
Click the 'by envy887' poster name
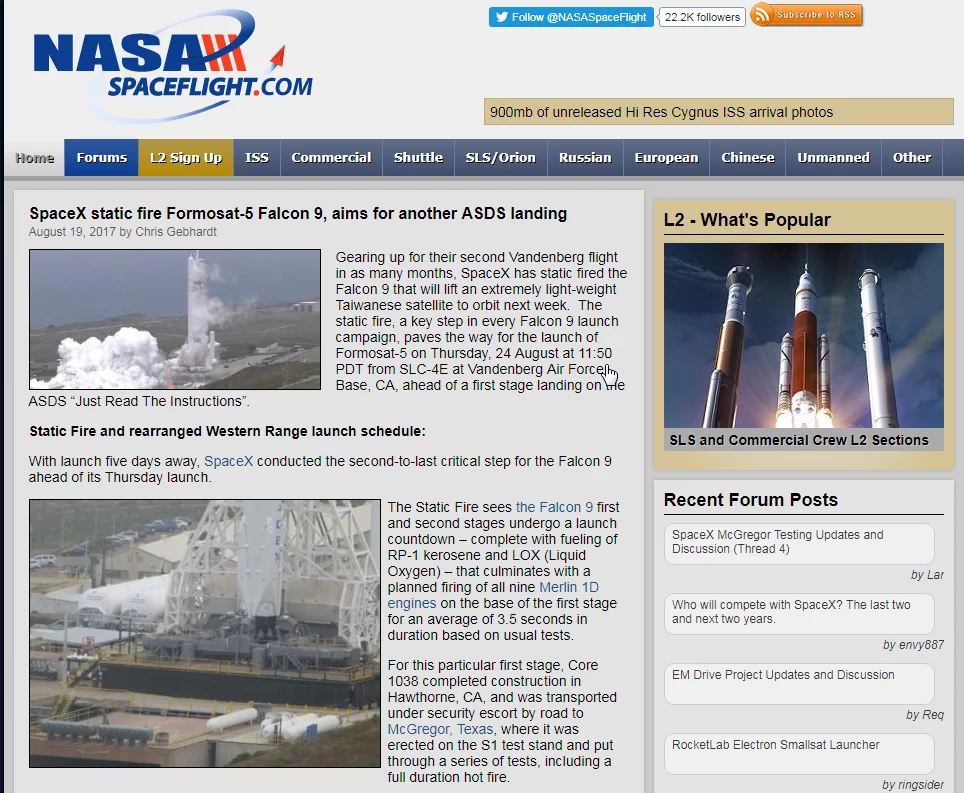[913, 645]
